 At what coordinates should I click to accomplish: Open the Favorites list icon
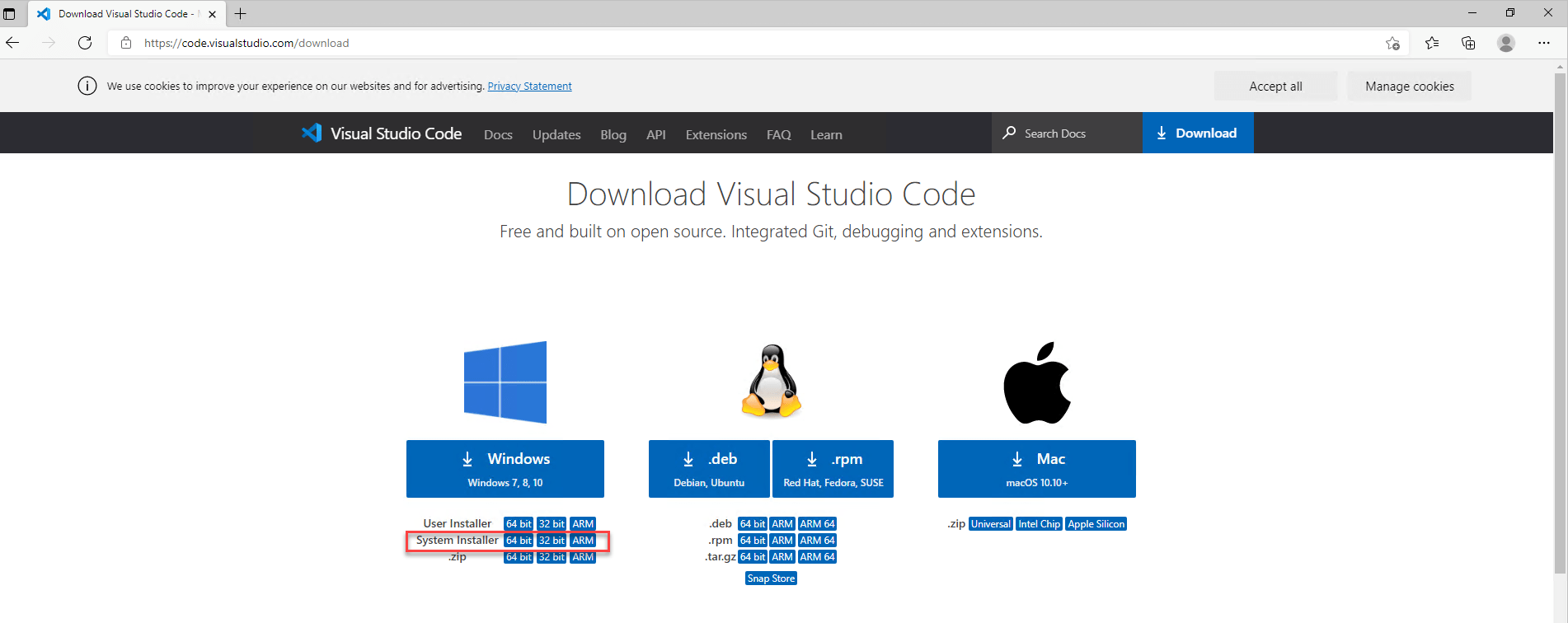click(x=1432, y=43)
